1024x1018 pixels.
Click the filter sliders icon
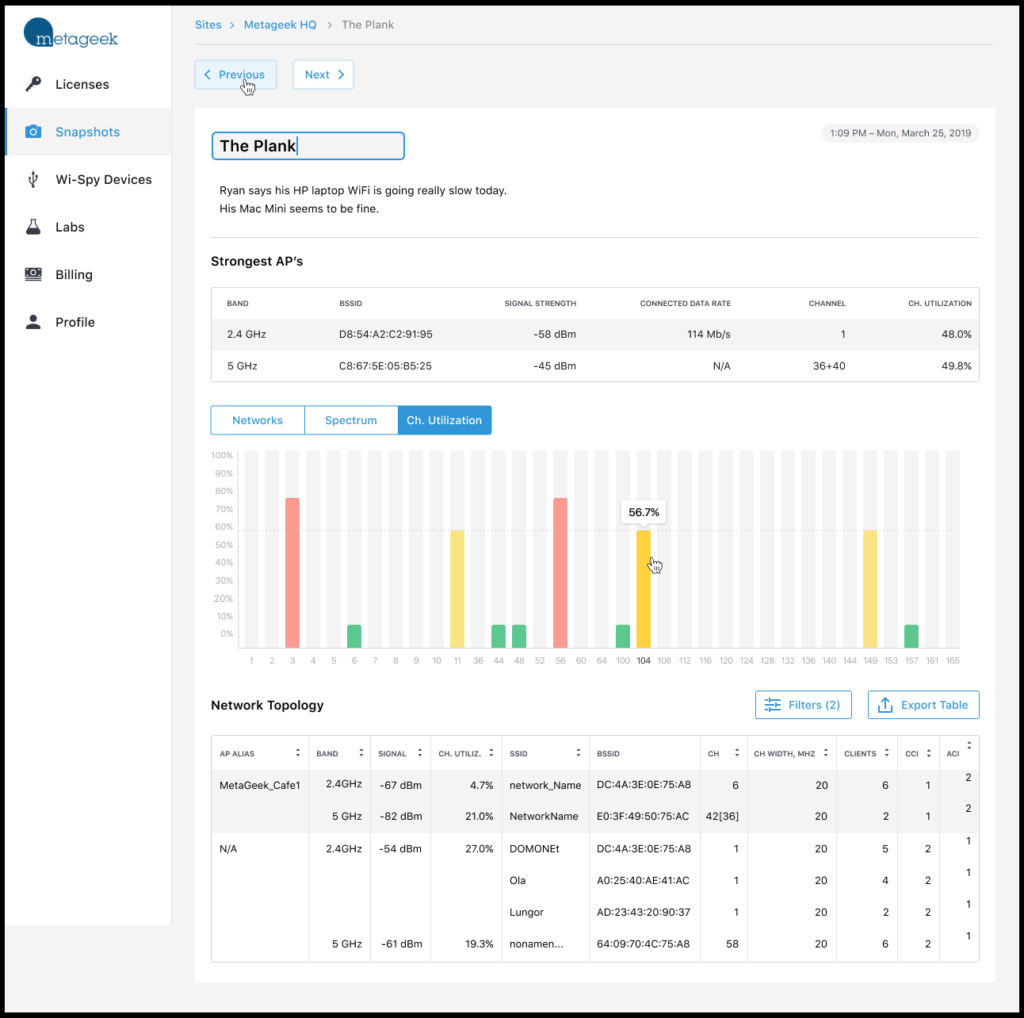pyautogui.click(x=773, y=705)
